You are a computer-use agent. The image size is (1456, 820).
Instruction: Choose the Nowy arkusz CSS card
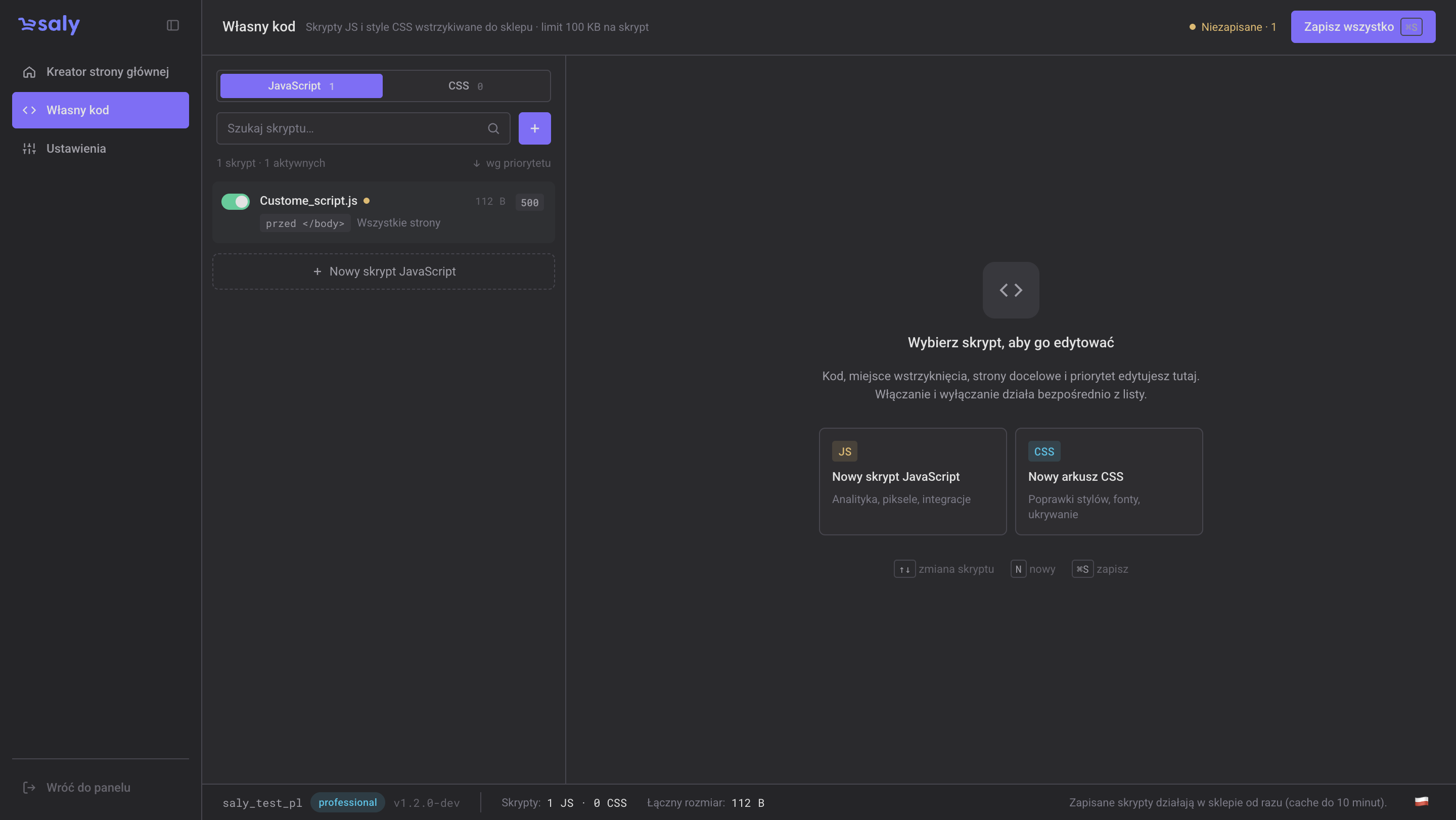[1108, 481]
